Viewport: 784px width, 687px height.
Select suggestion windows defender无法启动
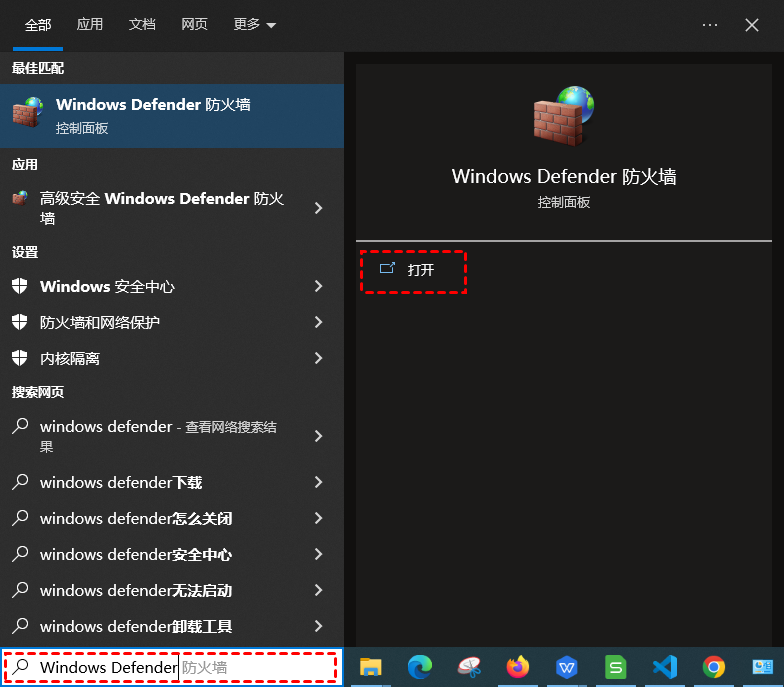point(172,590)
